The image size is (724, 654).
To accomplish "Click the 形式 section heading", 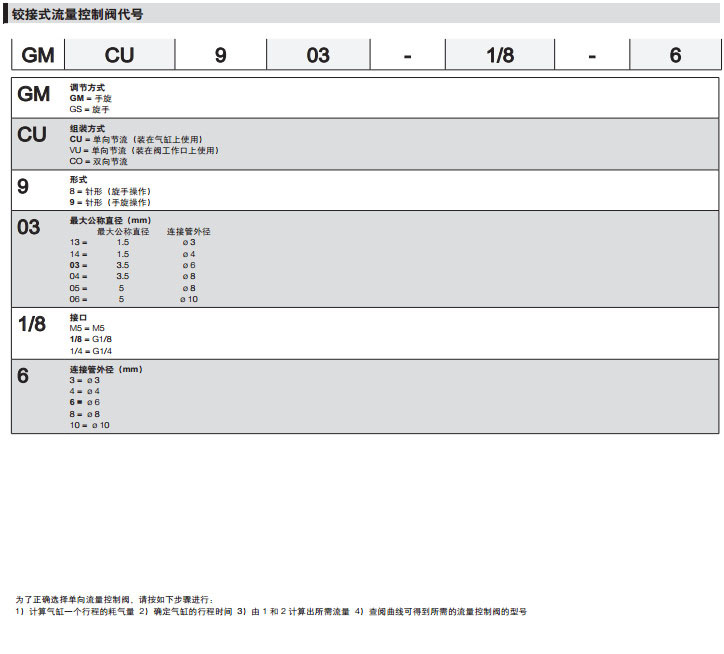I will click(78, 181).
